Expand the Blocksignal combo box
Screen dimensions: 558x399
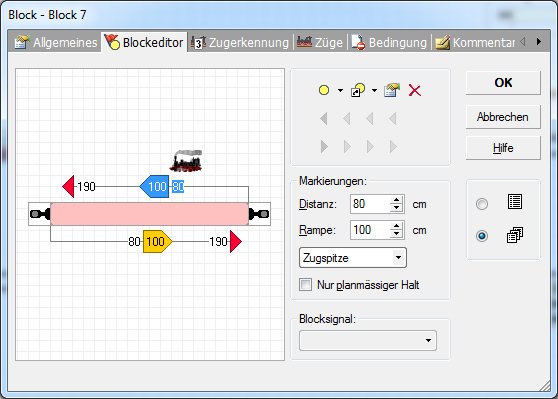[x=368, y=341]
